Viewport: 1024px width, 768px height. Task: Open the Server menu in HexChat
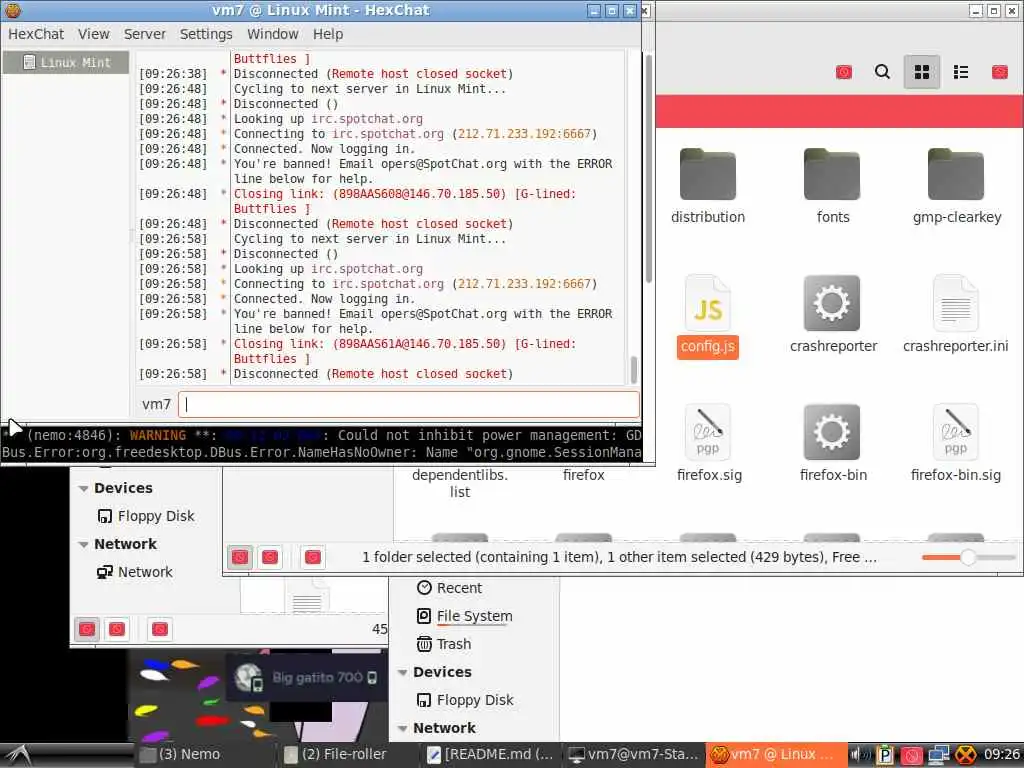[x=144, y=34]
